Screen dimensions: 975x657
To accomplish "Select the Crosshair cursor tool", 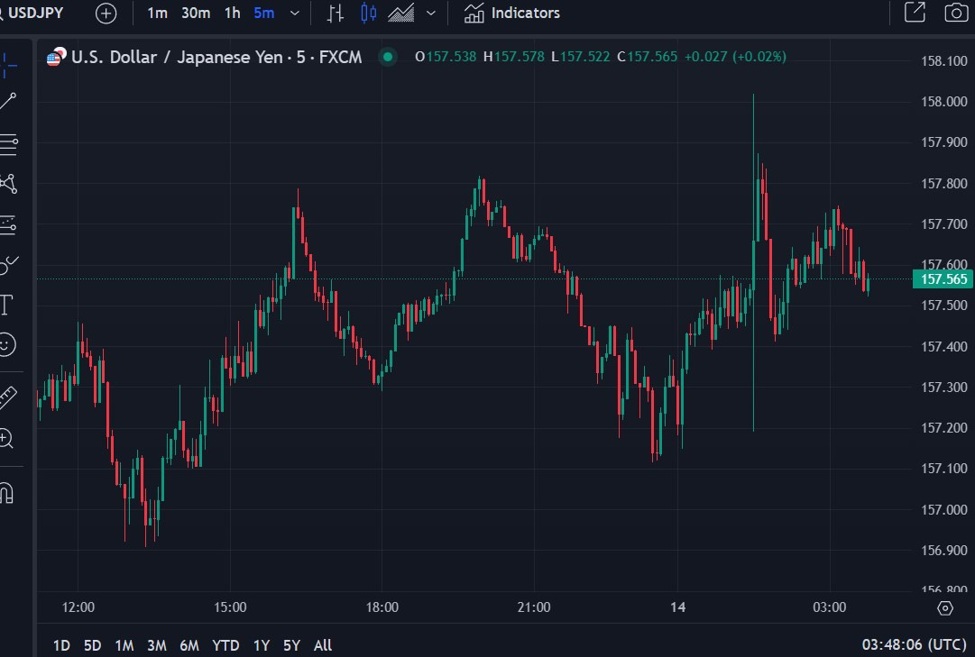I will pyautogui.click(x=12, y=62).
